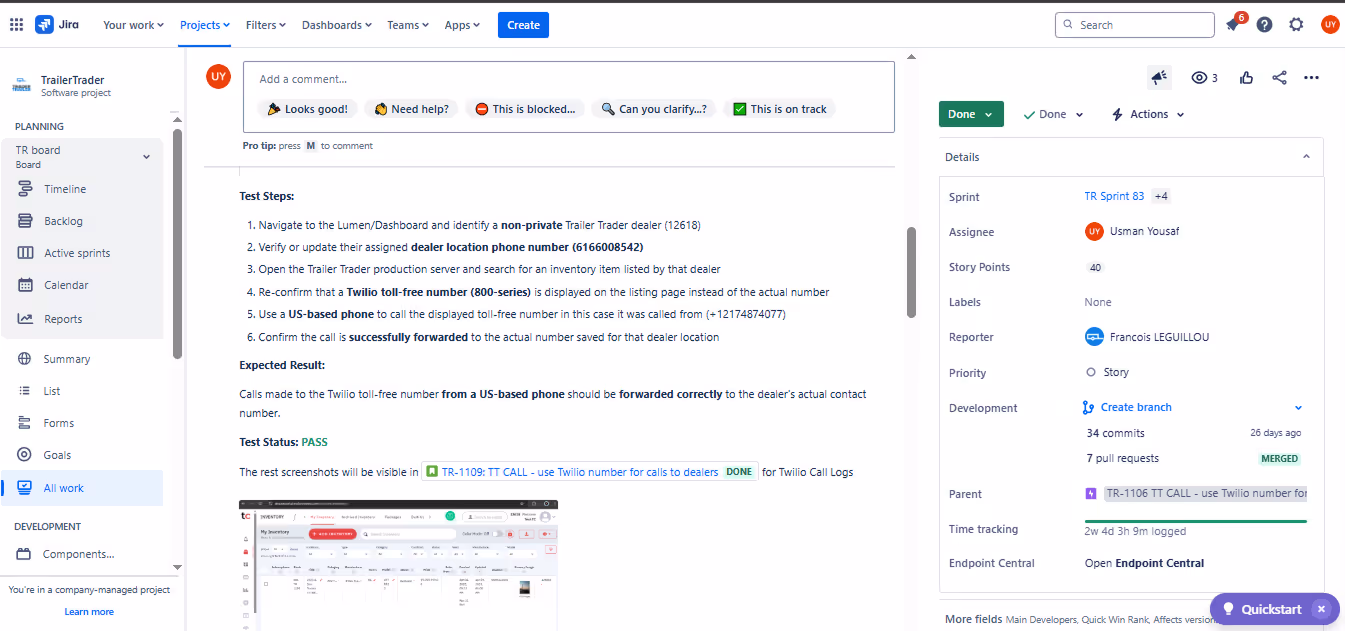
Task: Select All work in the sidebar
Action: 83,488
